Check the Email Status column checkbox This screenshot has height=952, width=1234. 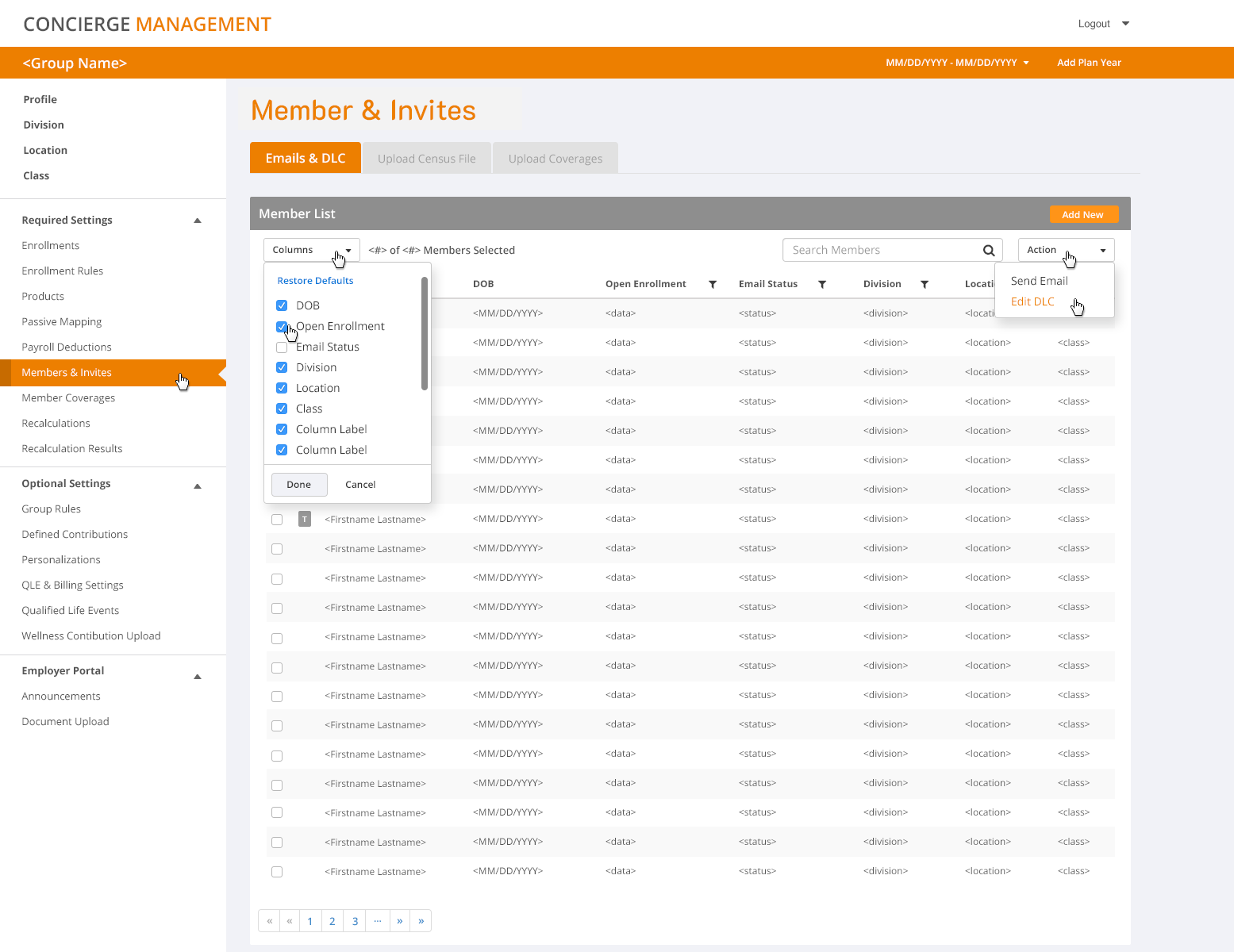(282, 347)
